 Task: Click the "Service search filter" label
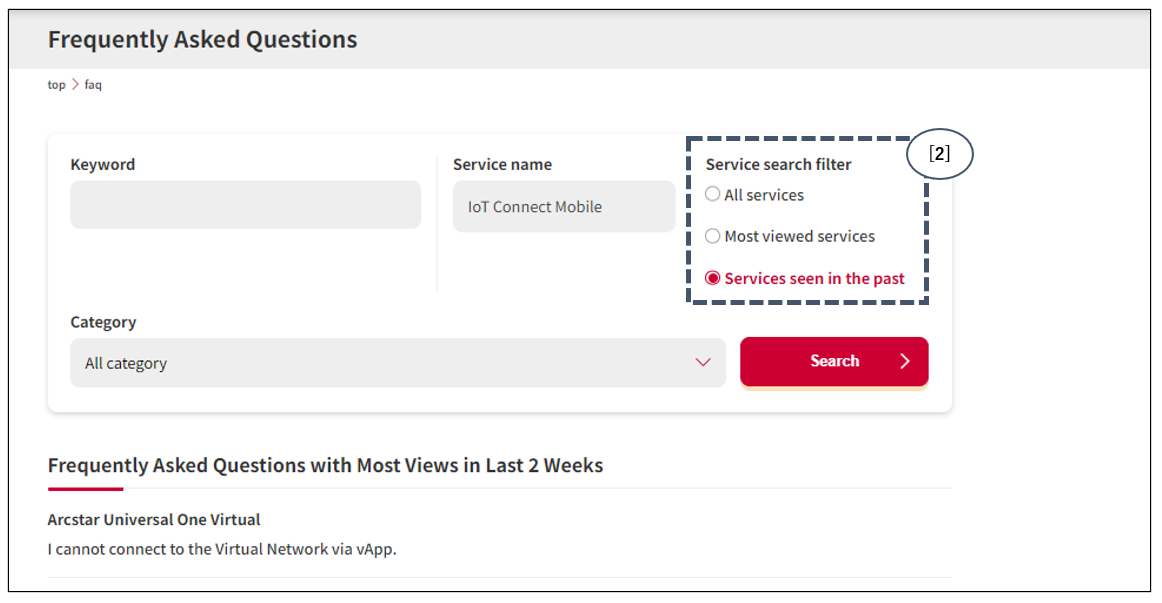[x=778, y=165]
